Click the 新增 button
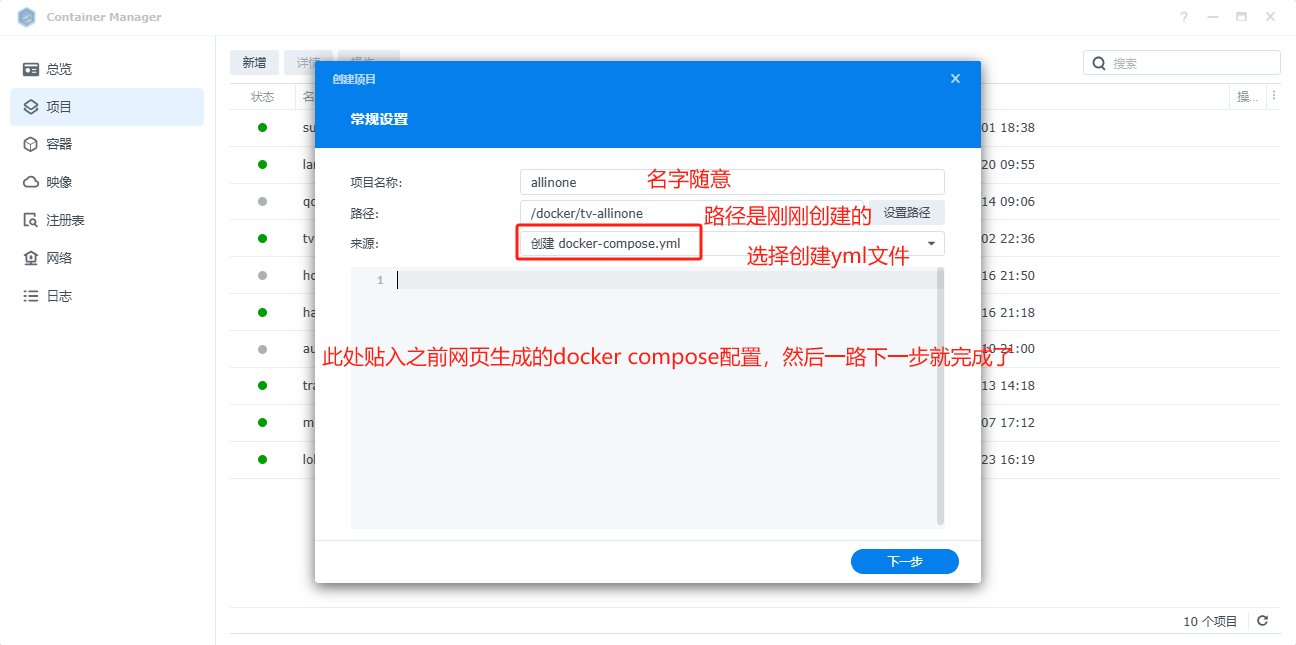This screenshot has width=1296, height=645. [x=254, y=63]
